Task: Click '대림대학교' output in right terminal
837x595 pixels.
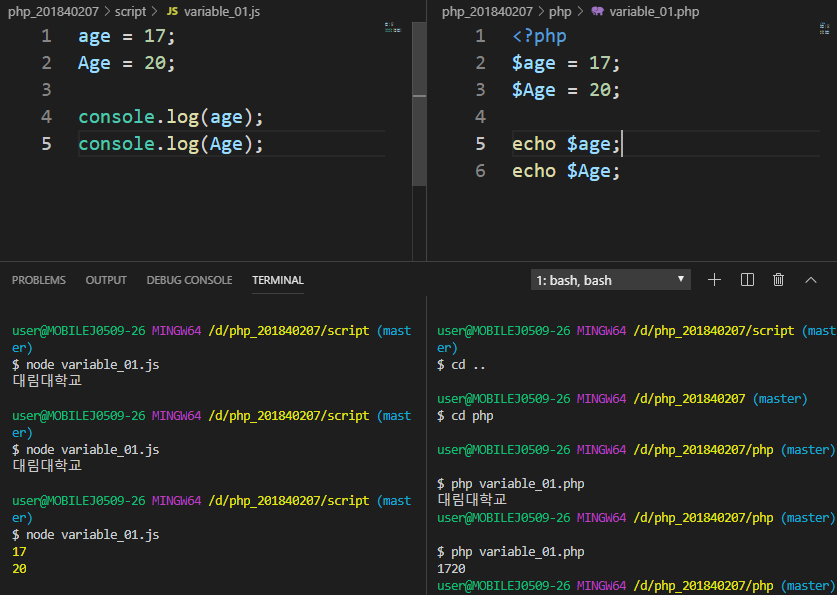Action: click(472, 499)
